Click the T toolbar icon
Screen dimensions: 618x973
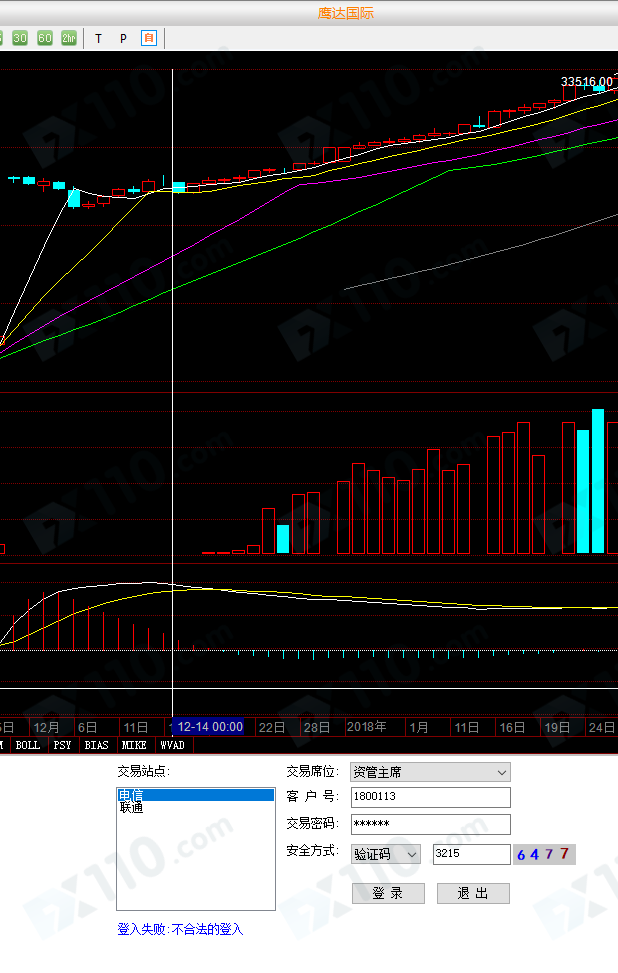pyautogui.click(x=98, y=39)
